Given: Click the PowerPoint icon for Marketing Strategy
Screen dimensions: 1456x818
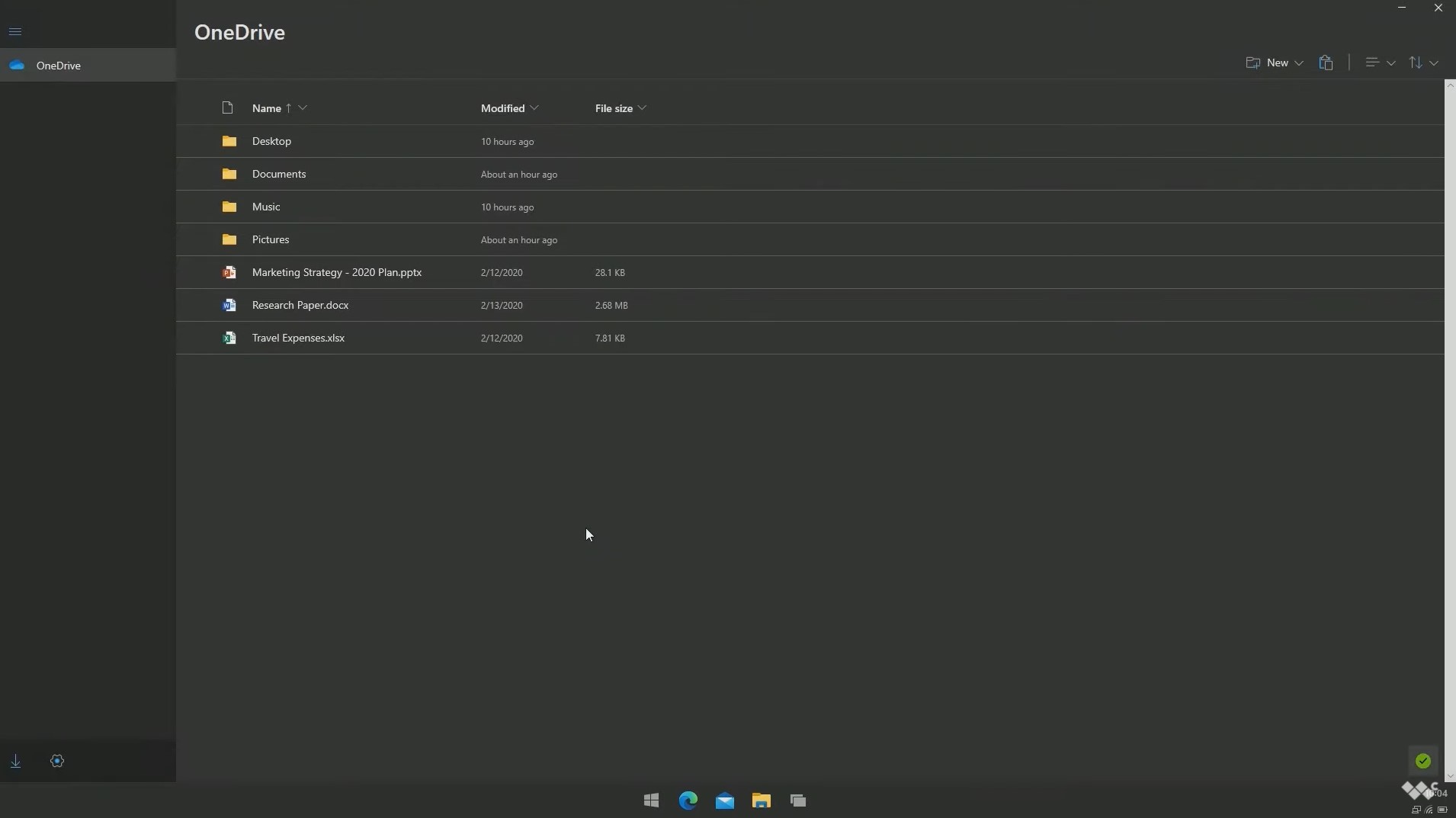Looking at the screenshot, I should tap(229, 272).
